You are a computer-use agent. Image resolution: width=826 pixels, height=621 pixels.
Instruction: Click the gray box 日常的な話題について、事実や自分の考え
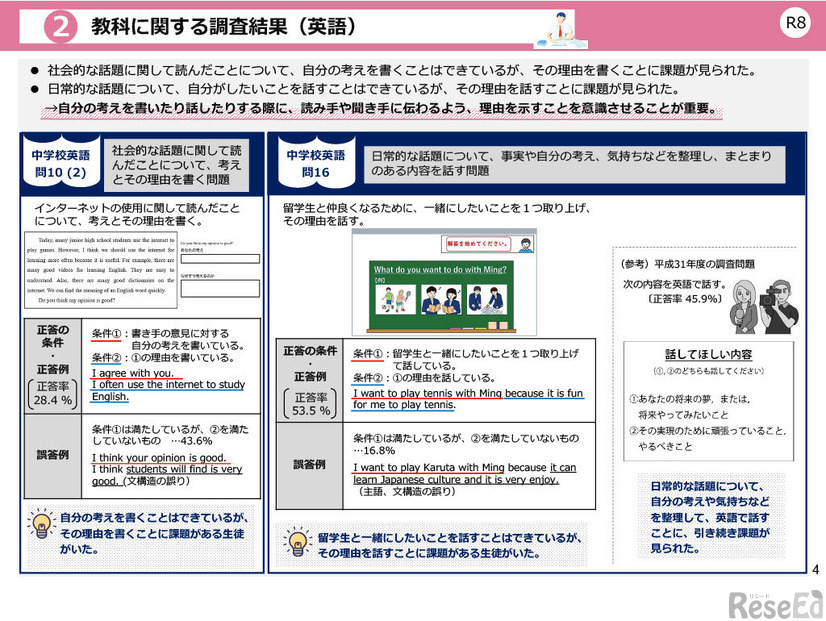(574, 164)
